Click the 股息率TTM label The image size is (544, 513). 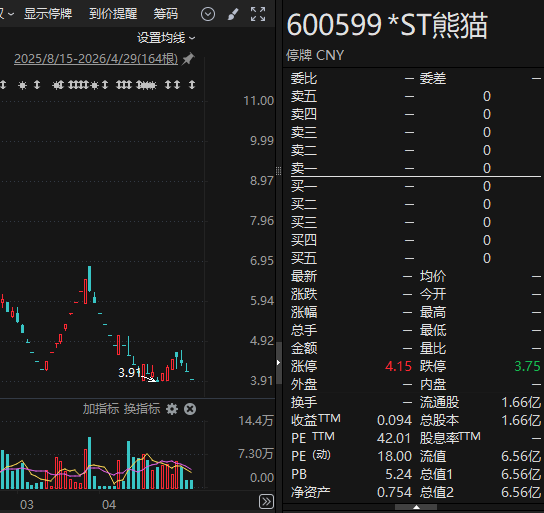pos(450,438)
